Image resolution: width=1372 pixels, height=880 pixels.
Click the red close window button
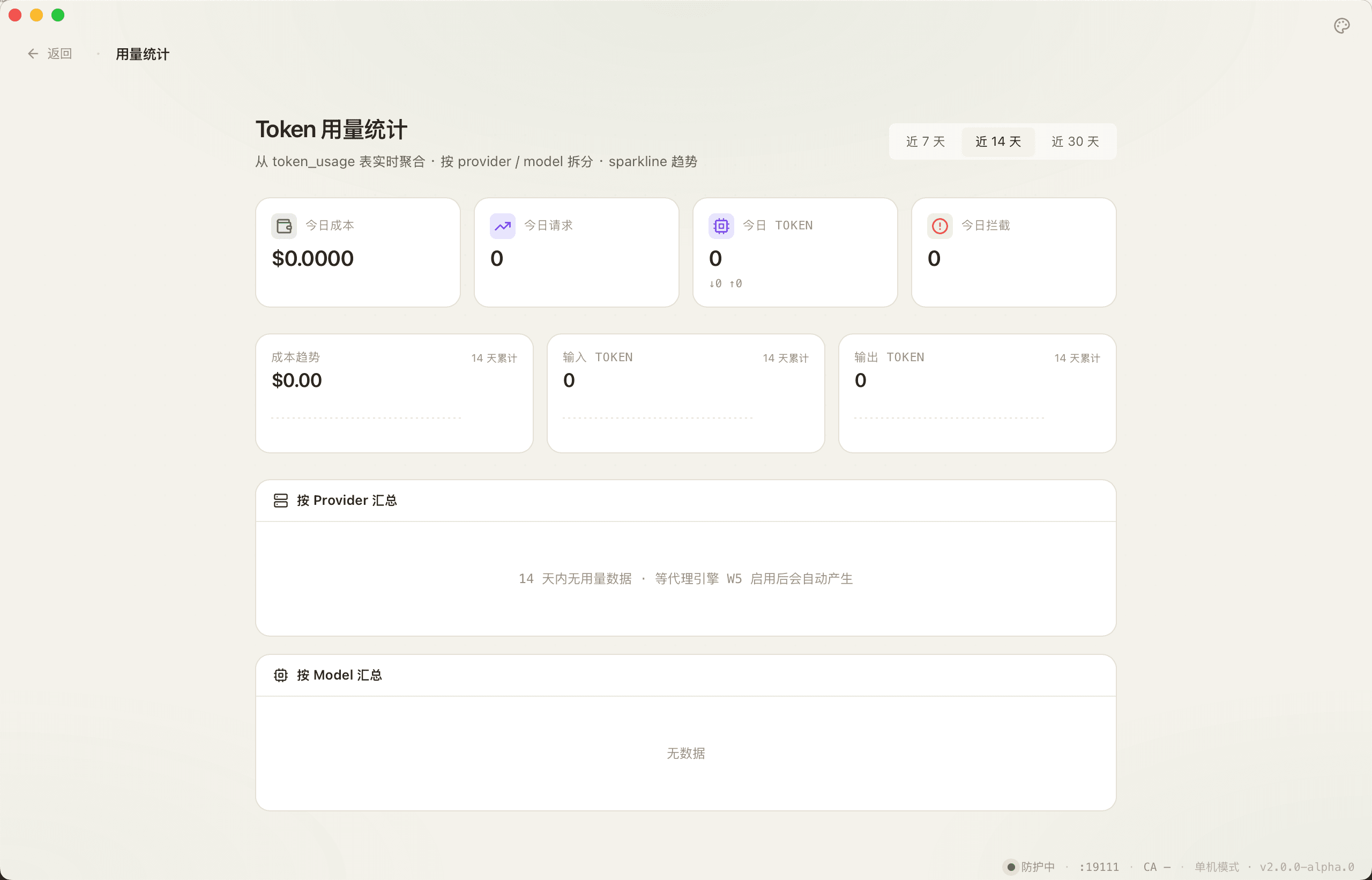[16, 15]
